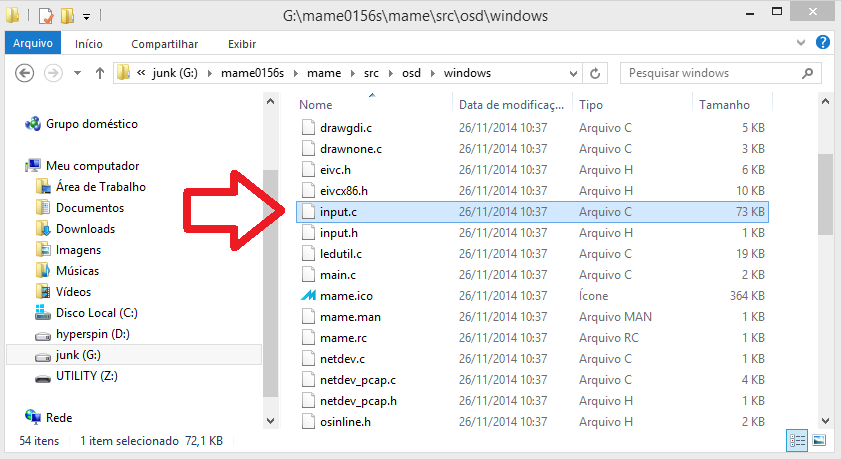This screenshot has width=841, height=459.
Task: Click the src breadcrumb segment
Action: click(x=371, y=73)
